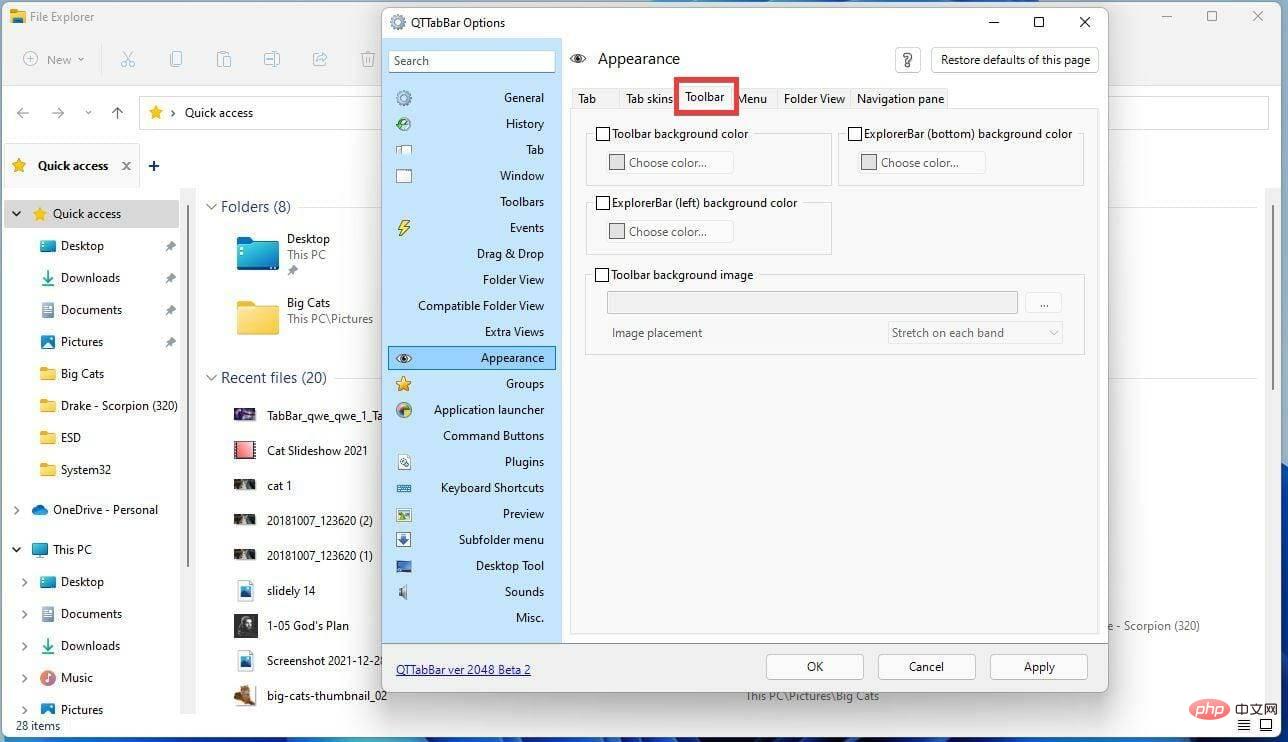Click the Desktop Tool monitor icon
The width and height of the screenshot is (1288, 742).
(404, 566)
